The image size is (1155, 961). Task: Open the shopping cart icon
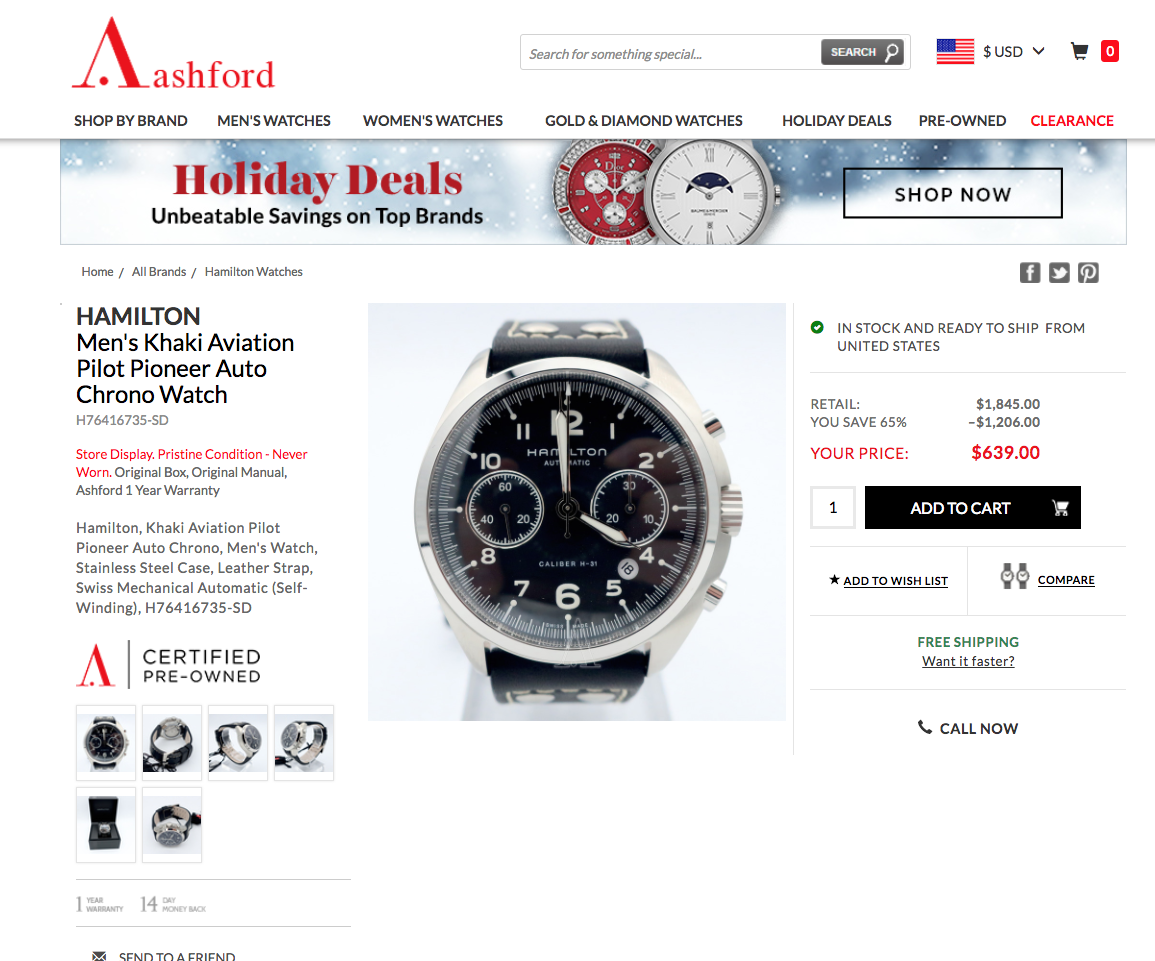[x=1079, y=52]
